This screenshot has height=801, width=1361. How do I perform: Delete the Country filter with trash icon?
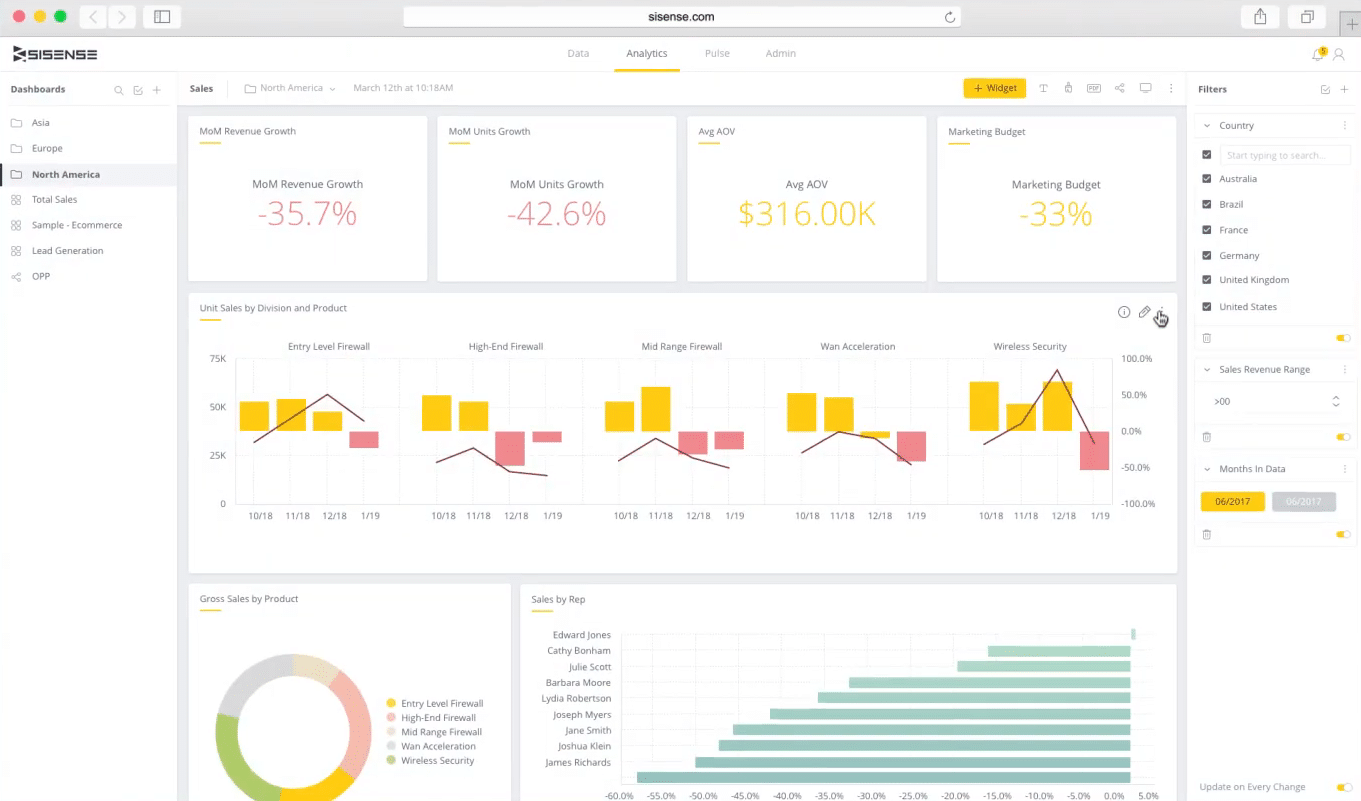coord(1207,338)
